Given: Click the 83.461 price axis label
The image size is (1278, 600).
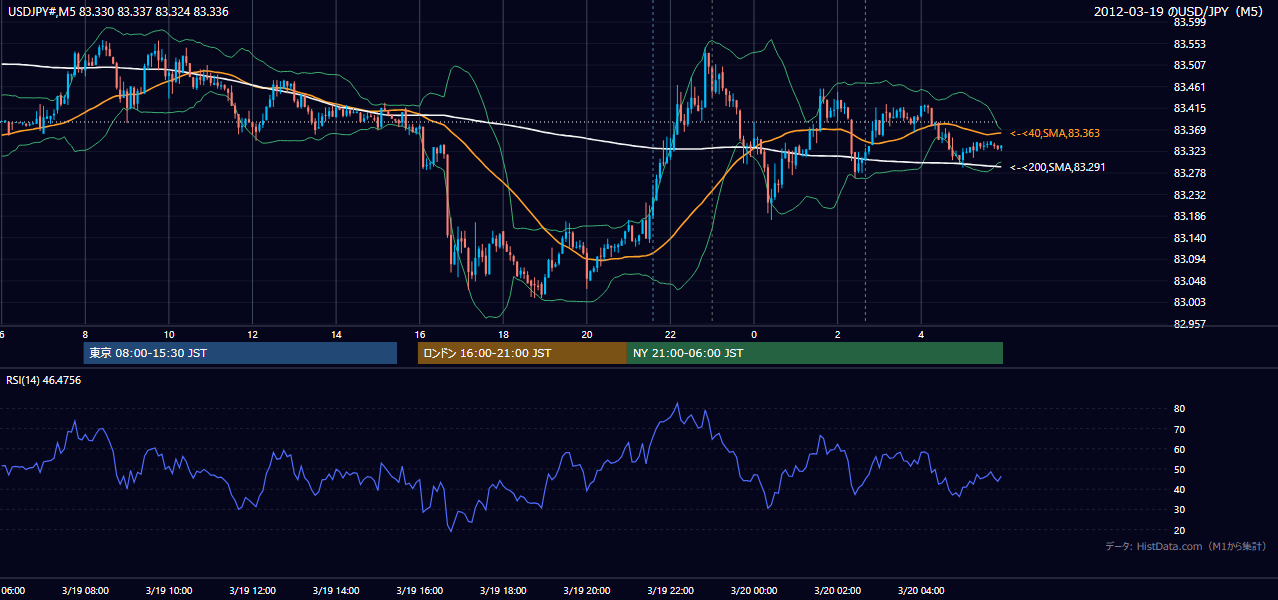Looking at the screenshot, I should point(1189,87).
